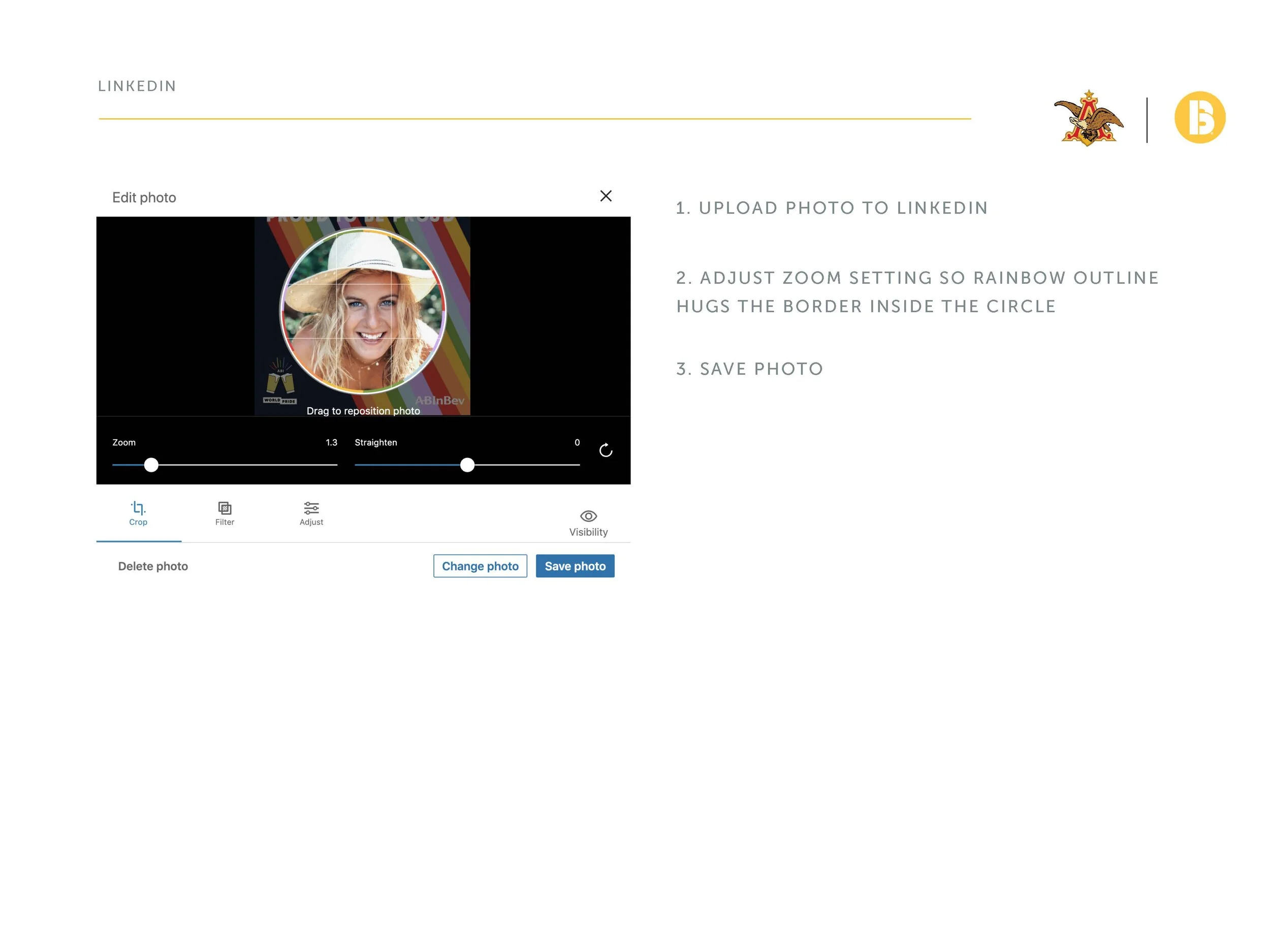Click the Zoom value 1.3
Screen dimensions: 1270x952
(x=331, y=442)
